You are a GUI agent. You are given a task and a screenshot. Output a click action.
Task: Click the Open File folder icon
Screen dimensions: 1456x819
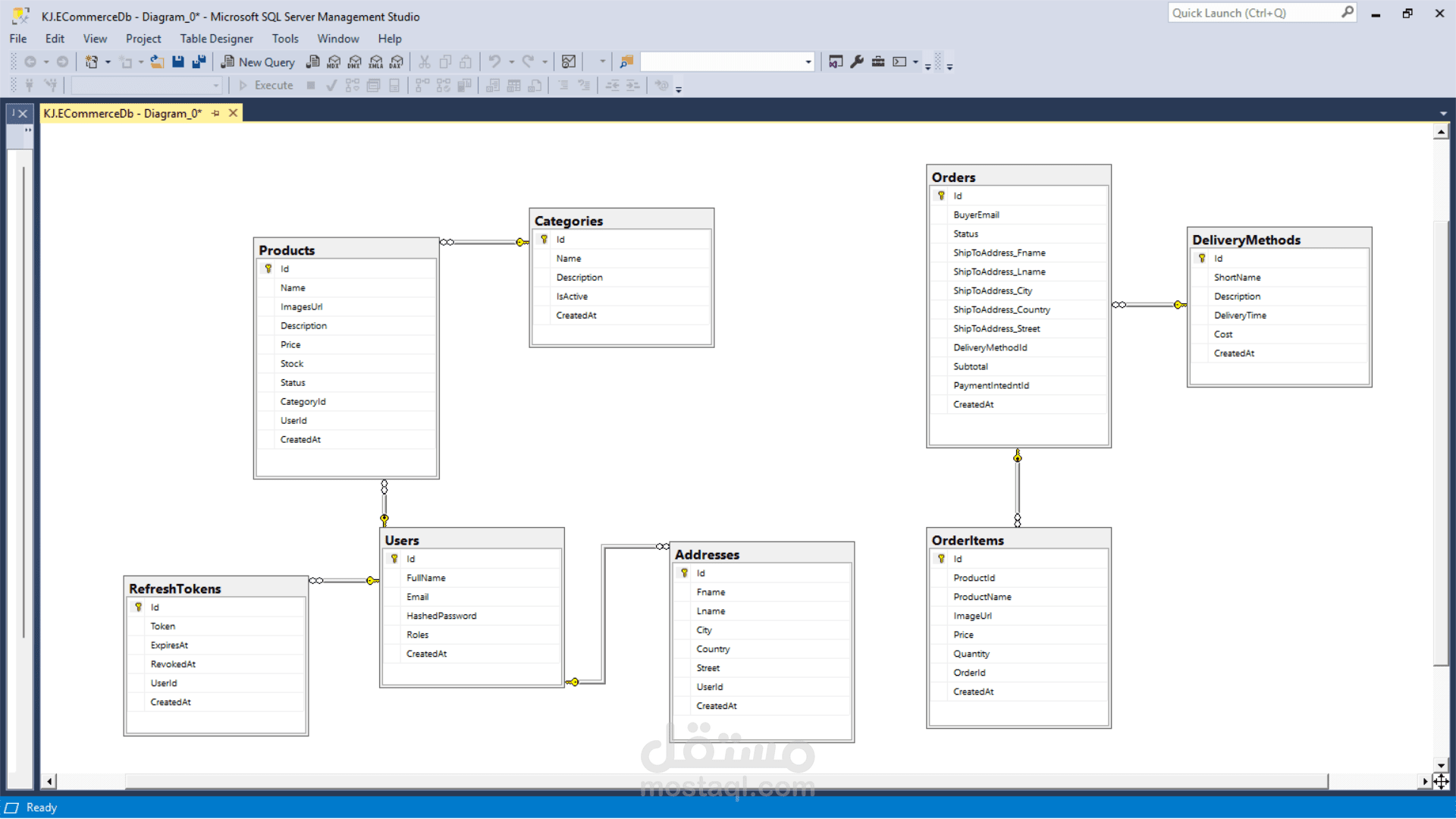pyautogui.click(x=157, y=62)
